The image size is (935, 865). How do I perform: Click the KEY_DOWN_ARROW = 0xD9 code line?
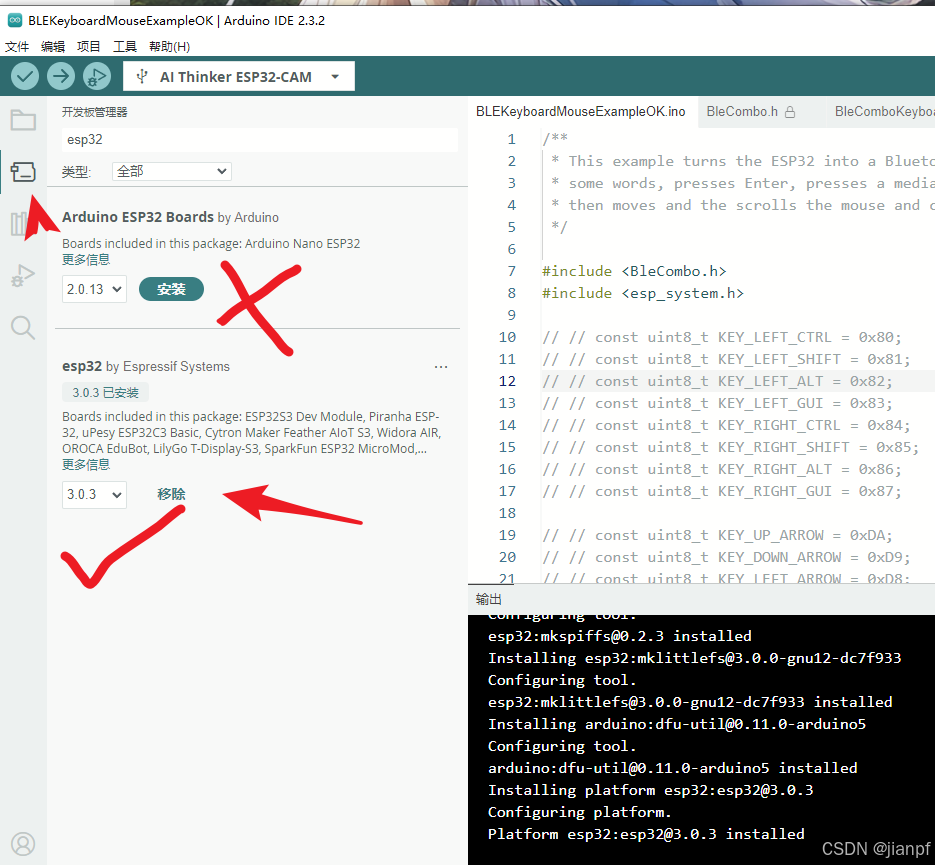click(726, 557)
